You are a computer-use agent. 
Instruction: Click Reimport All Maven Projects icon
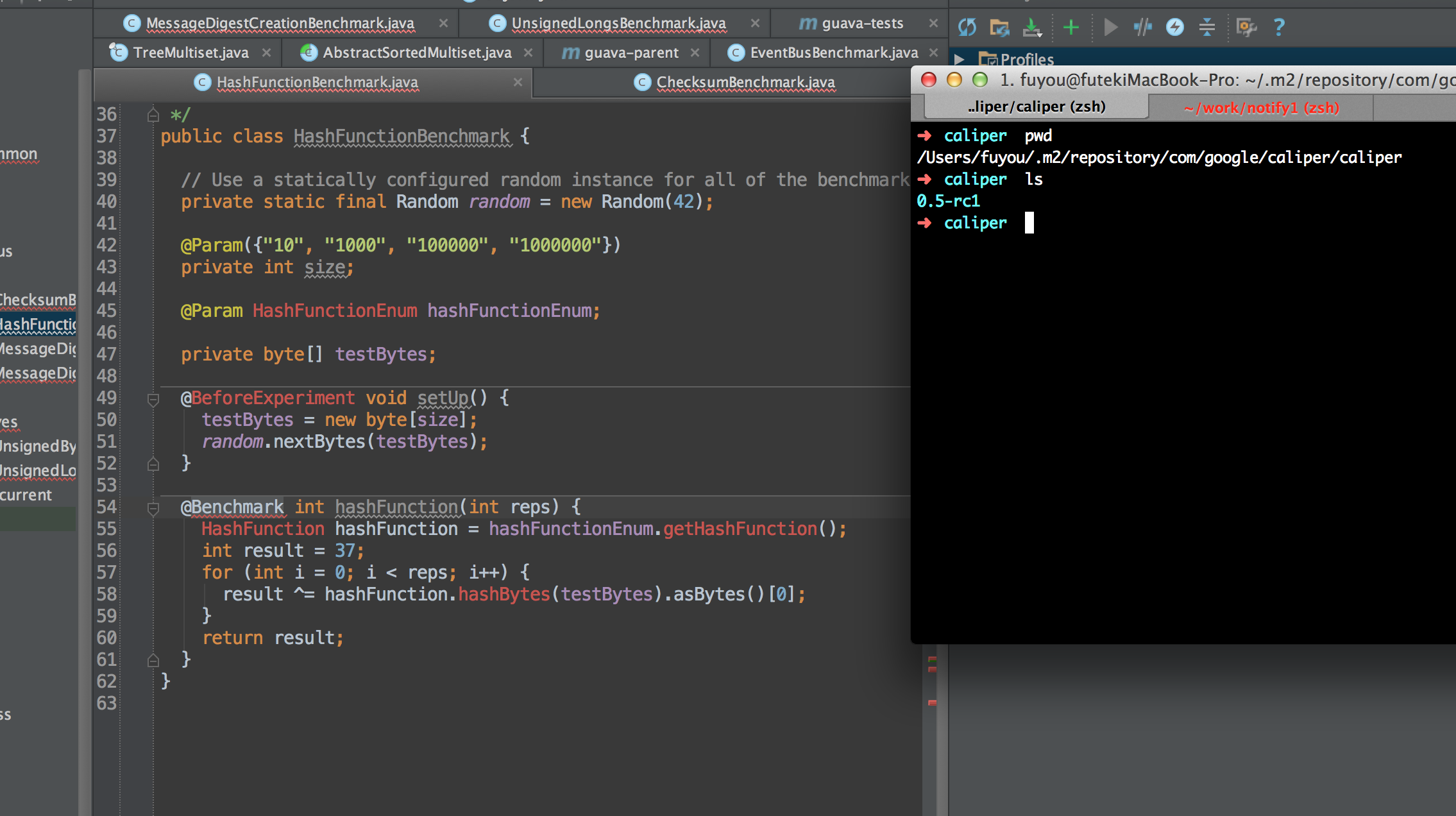pos(967,27)
